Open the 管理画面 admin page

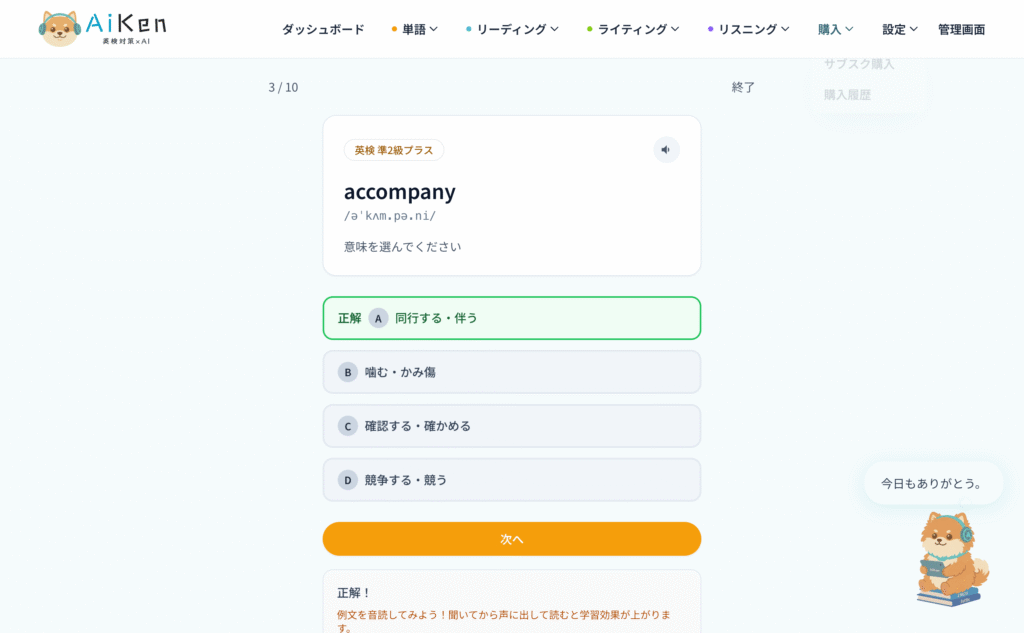click(961, 29)
